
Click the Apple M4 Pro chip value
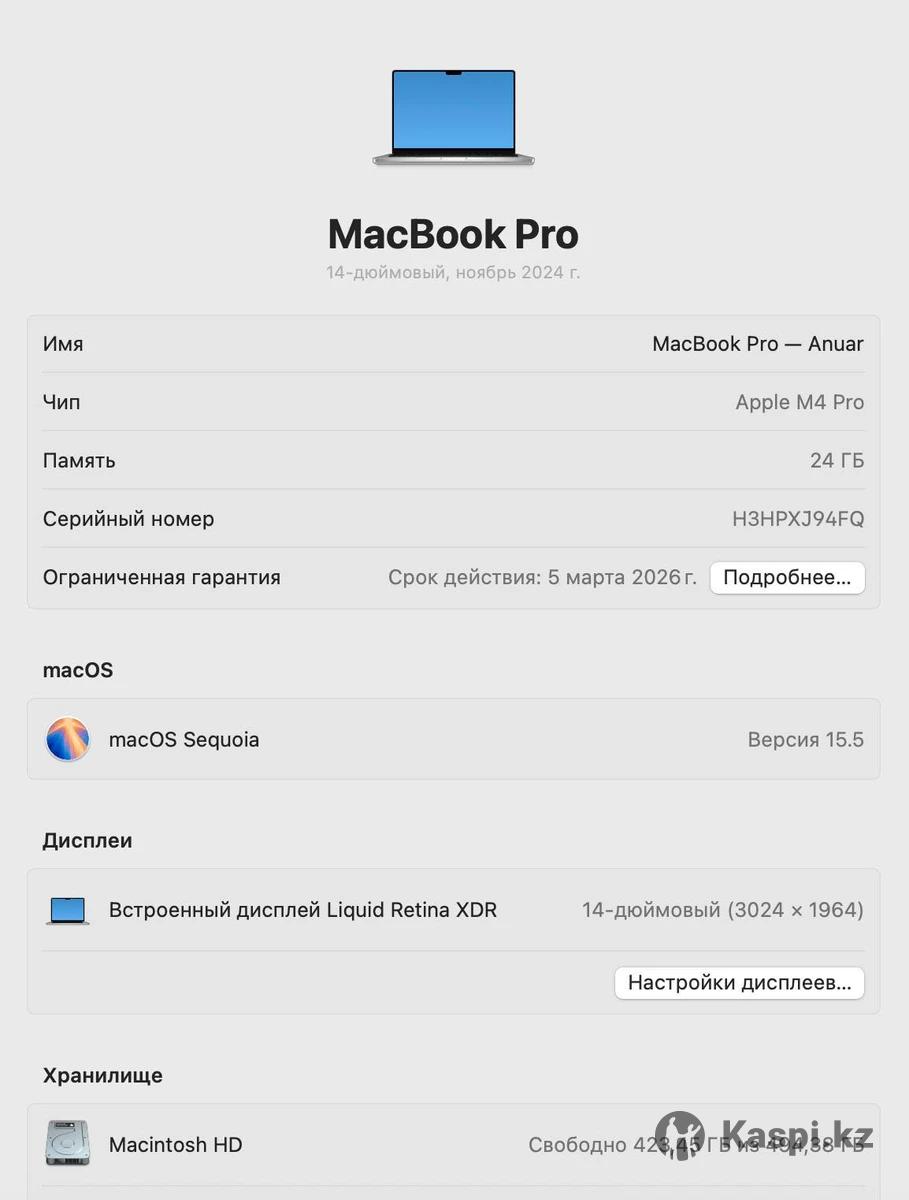[x=800, y=402]
